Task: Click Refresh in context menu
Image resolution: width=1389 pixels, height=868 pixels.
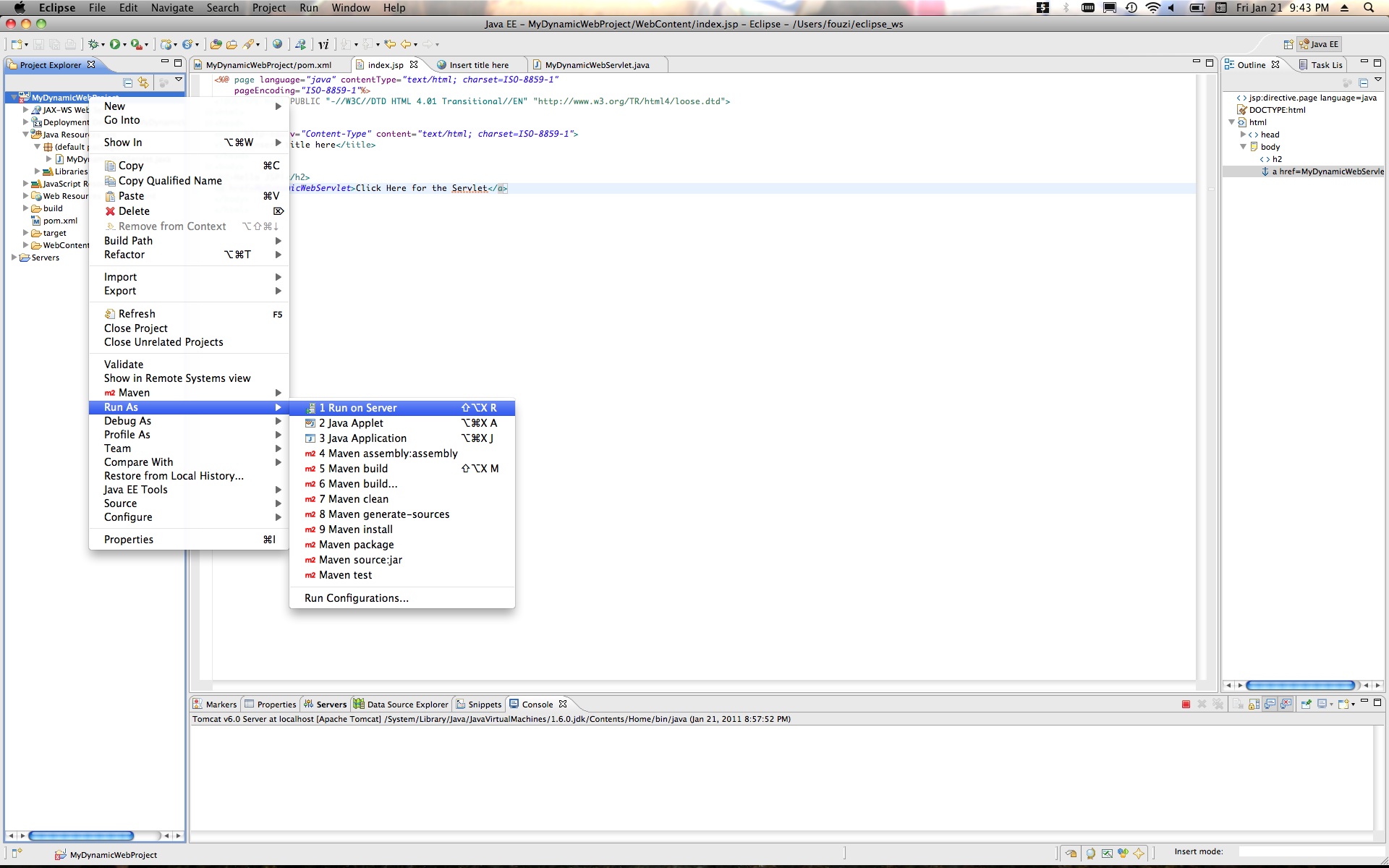Action: click(x=189, y=314)
